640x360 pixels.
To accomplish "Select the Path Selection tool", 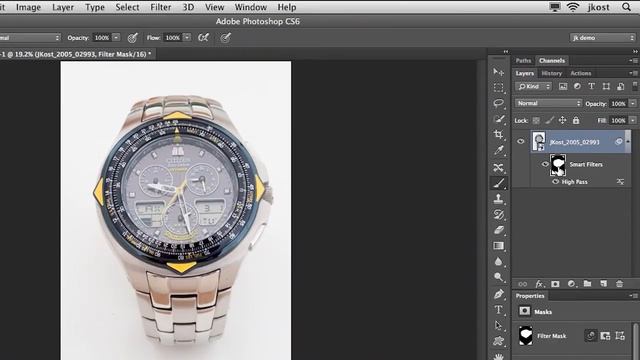I will 498,325.
